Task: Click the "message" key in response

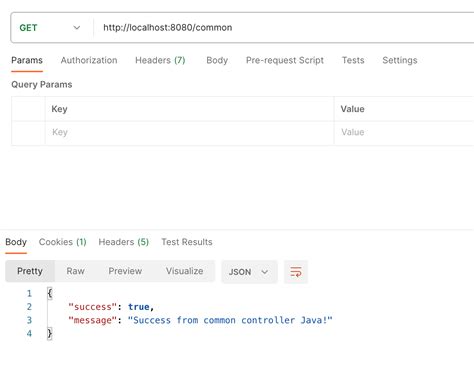Action: 92,320
